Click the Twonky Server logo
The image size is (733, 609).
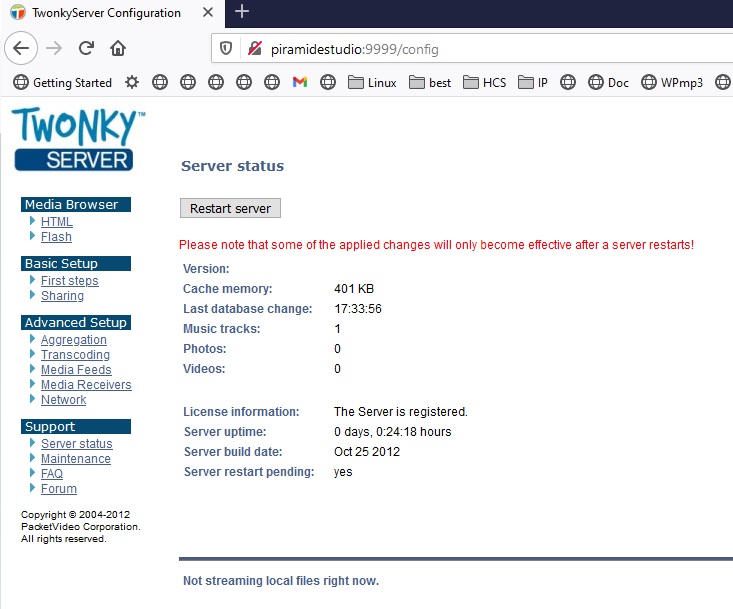coord(77,139)
